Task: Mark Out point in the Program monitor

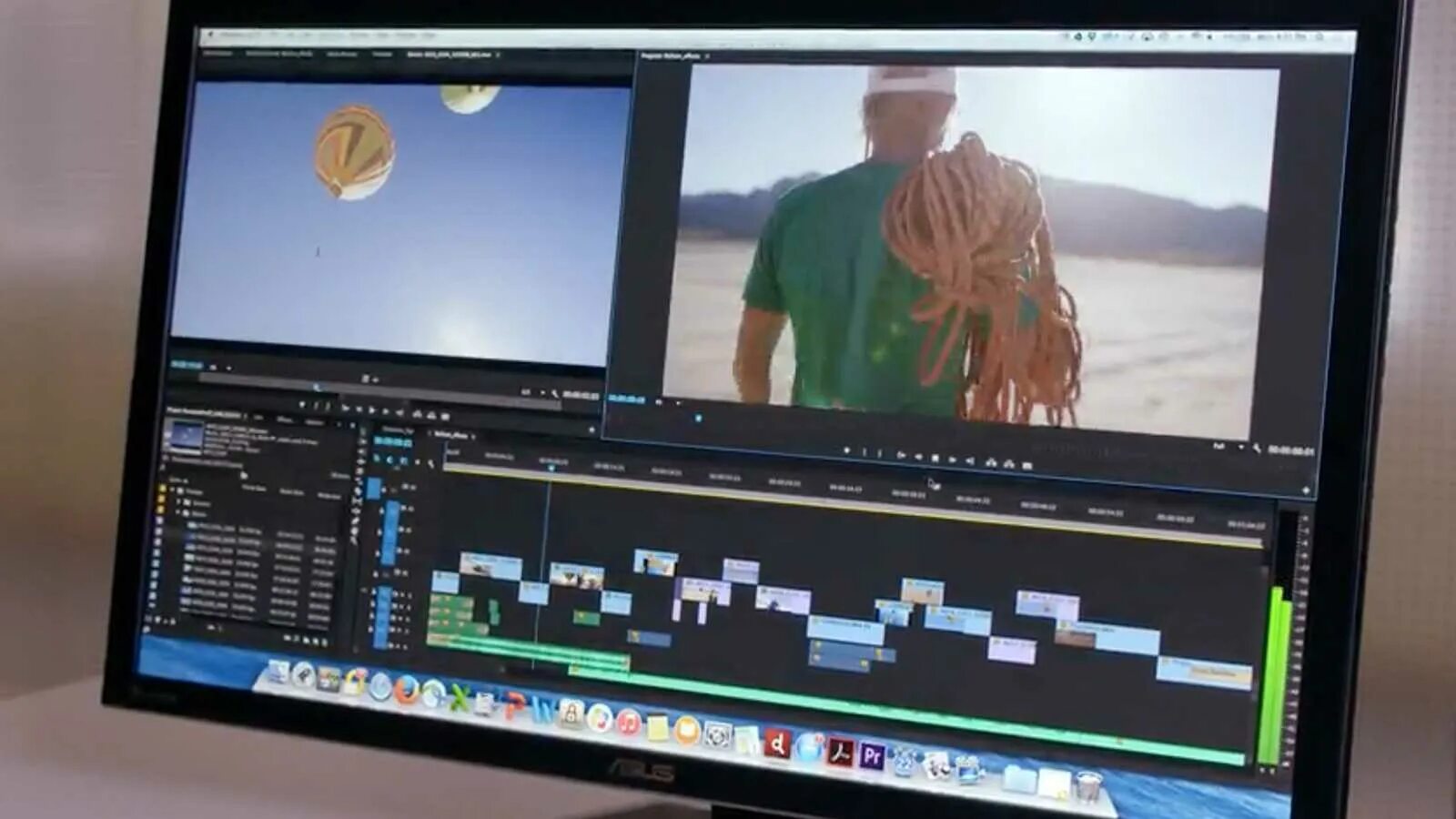Action: click(880, 453)
